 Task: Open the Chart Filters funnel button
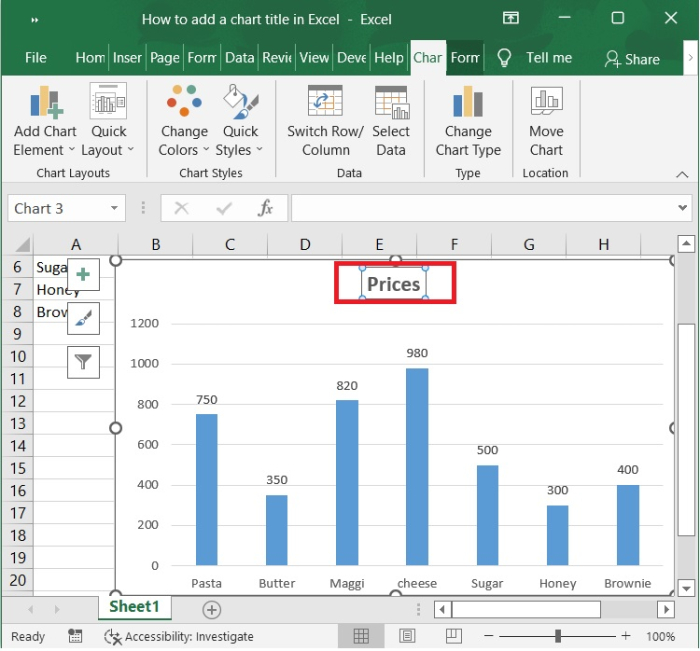(84, 362)
